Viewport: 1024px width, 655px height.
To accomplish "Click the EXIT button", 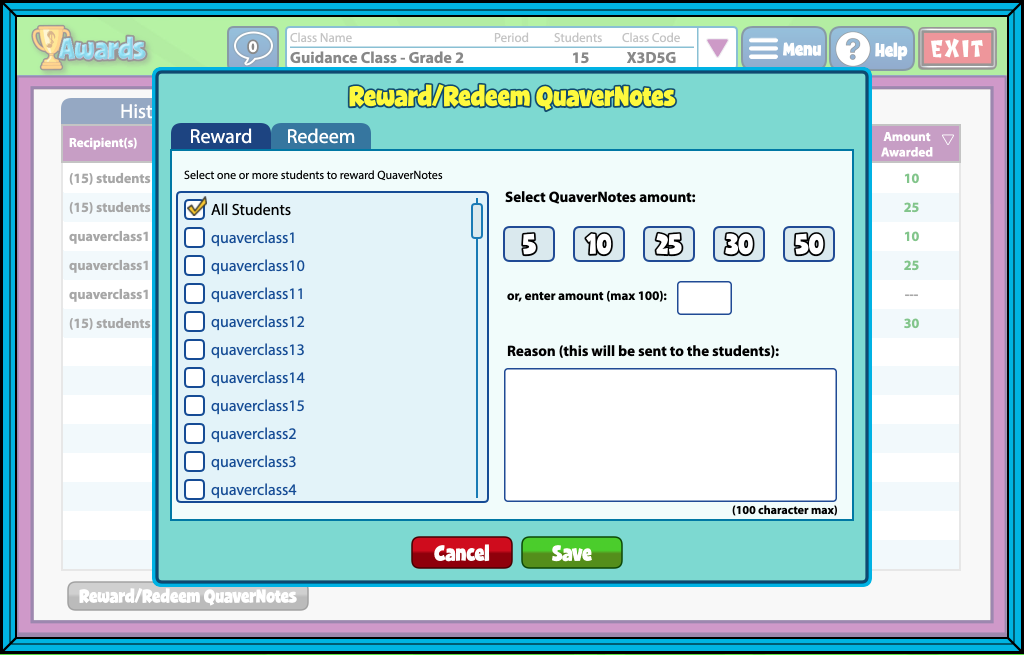I will pyautogui.click(x=957, y=48).
